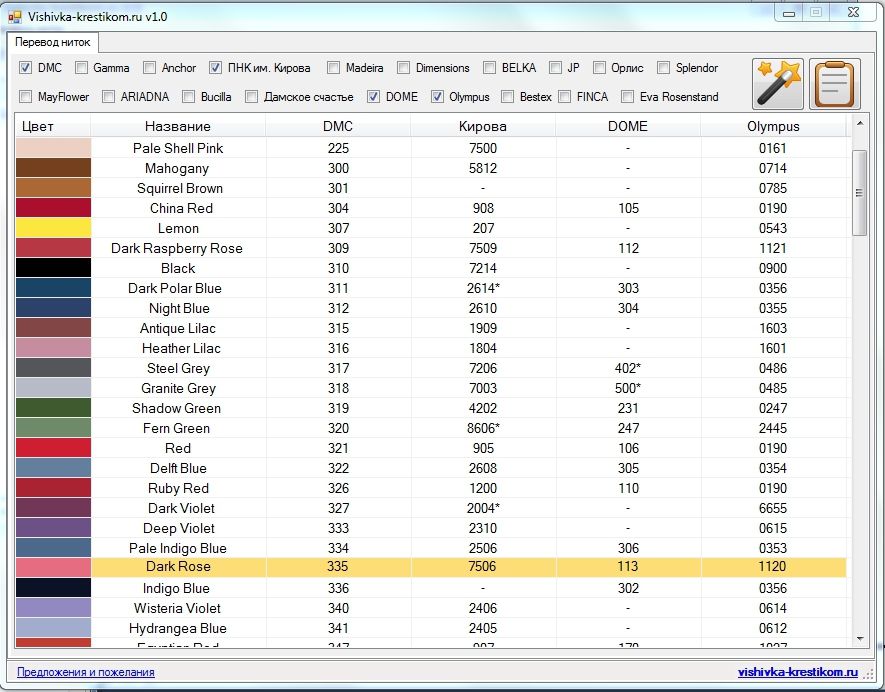Select the Antique Lilac row name
885x692 pixels.
click(x=178, y=328)
